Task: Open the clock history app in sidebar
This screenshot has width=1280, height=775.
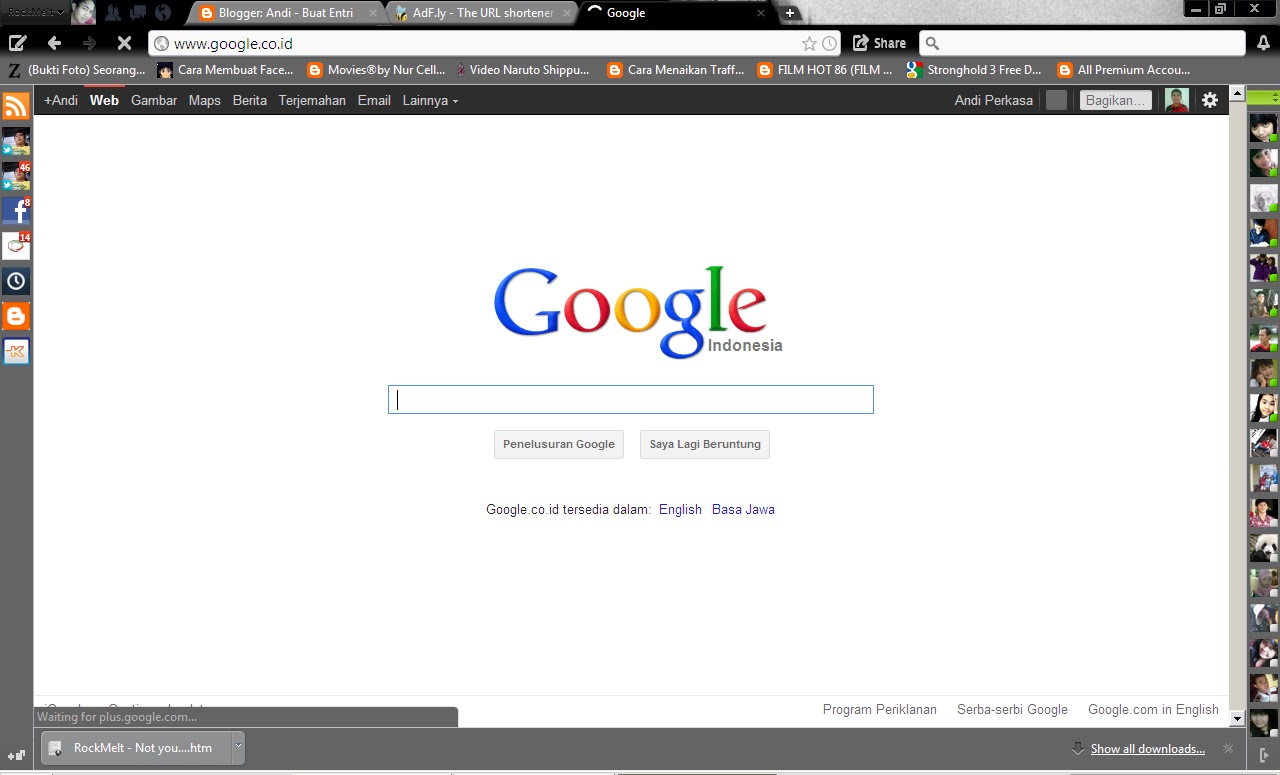Action: pos(16,281)
